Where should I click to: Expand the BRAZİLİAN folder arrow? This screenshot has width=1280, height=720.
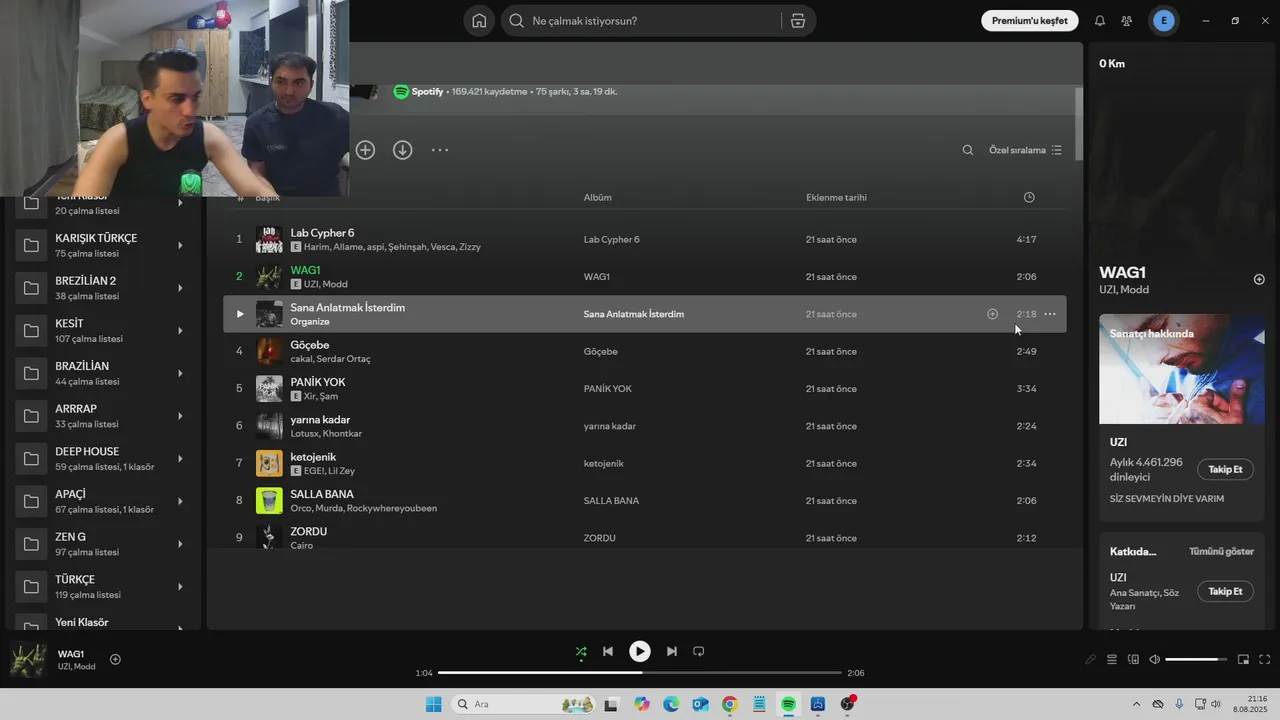180,373
